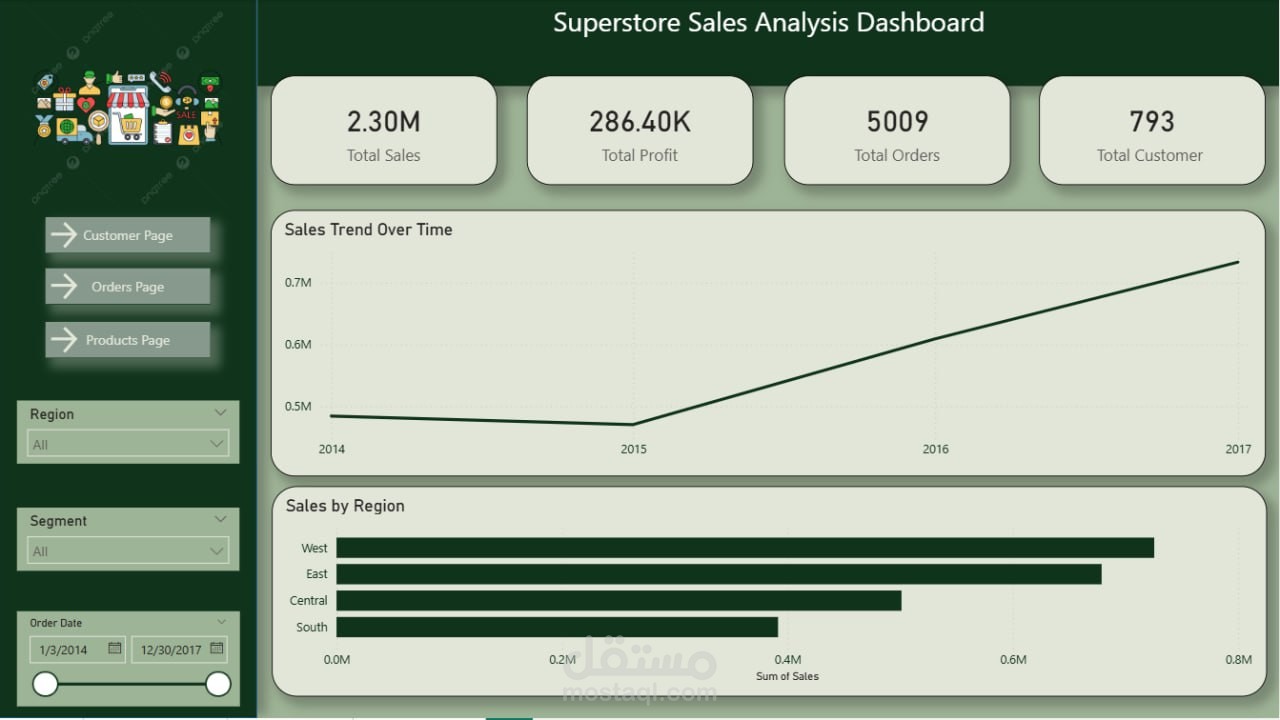Collapse the Order Date slicer chevron
The height and width of the screenshot is (720, 1280).
(221, 622)
